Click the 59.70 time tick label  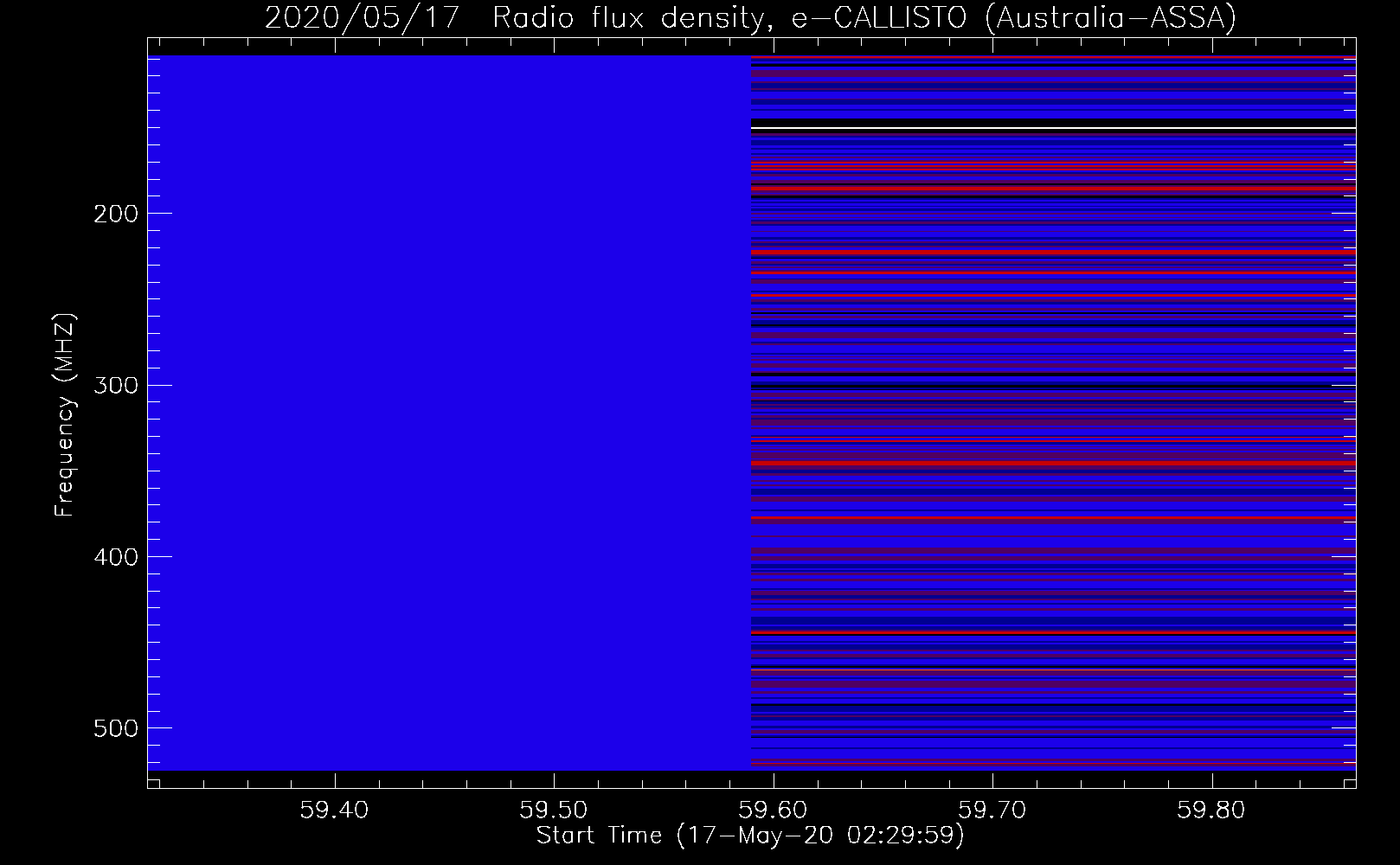click(992, 810)
